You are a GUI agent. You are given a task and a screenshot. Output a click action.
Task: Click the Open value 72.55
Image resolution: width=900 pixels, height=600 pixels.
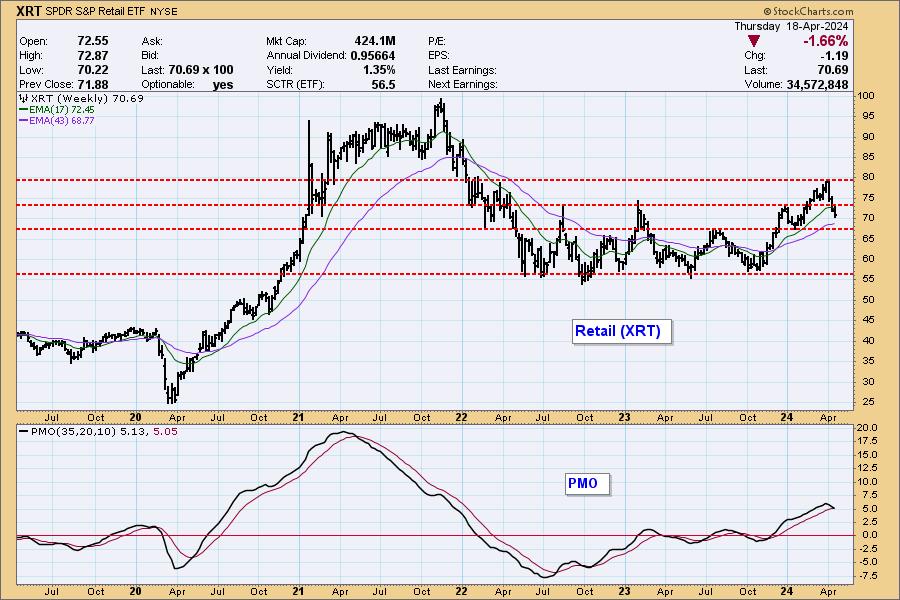coord(93,41)
